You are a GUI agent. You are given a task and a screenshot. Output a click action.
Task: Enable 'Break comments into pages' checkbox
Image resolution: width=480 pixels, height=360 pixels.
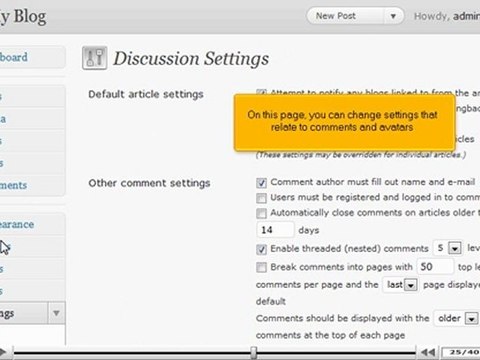pyautogui.click(x=261, y=267)
